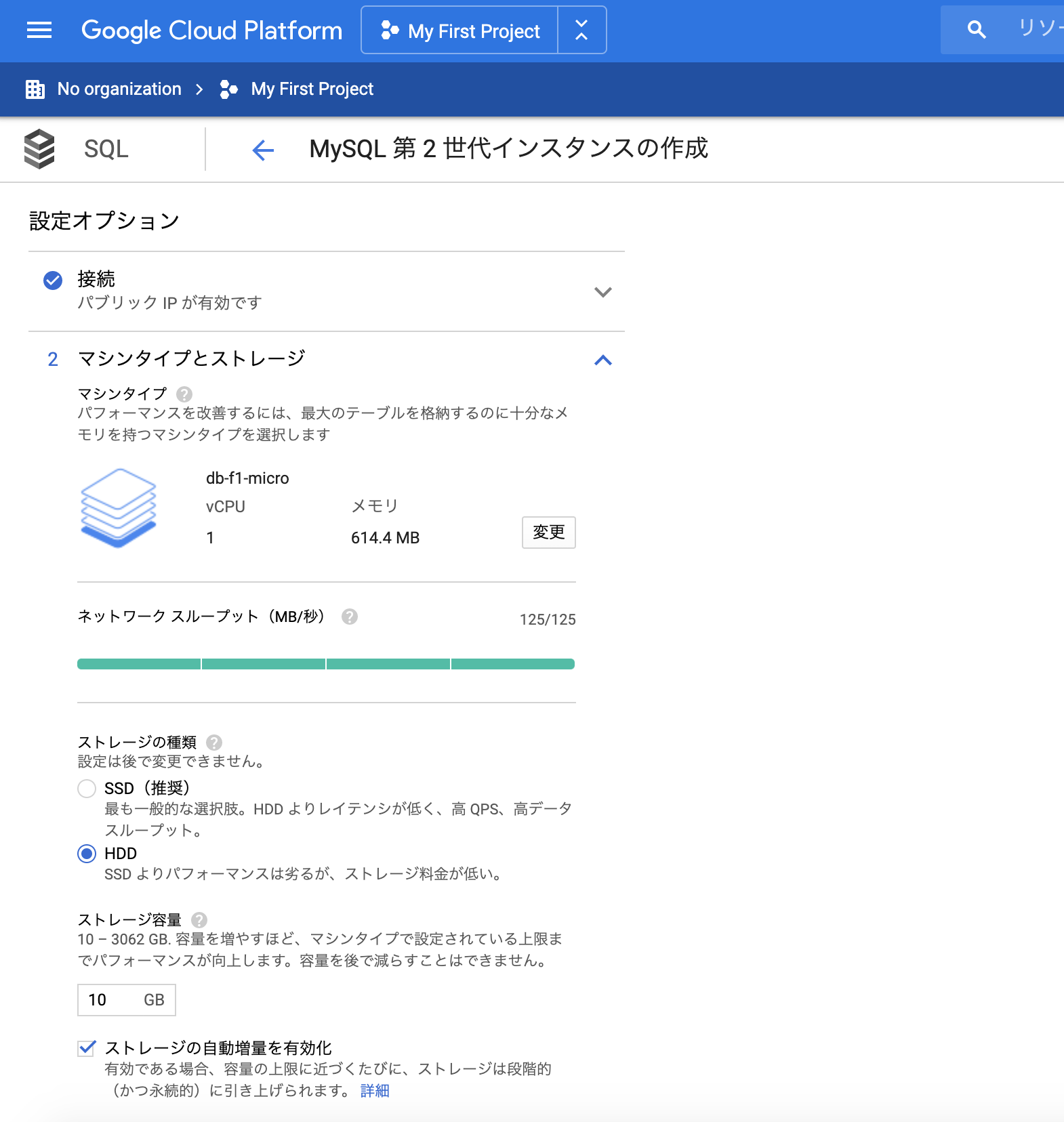Click the 設定オプション heading
Image resolution: width=1064 pixels, height=1122 pixels.
pos(104,221)
